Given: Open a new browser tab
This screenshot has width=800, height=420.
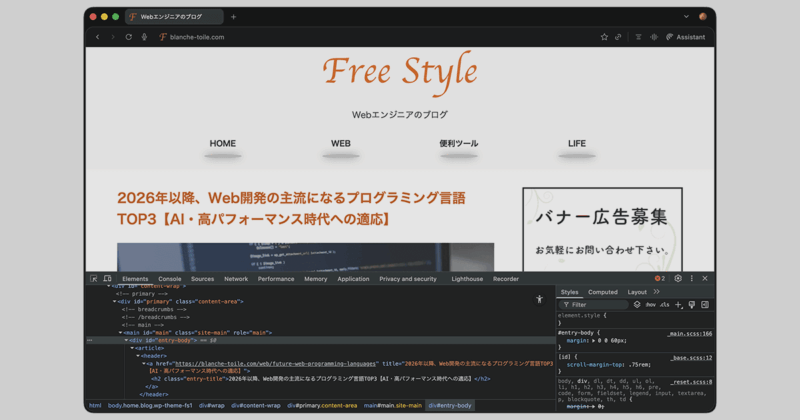Looking at the screenshot, I should [233, 17].
